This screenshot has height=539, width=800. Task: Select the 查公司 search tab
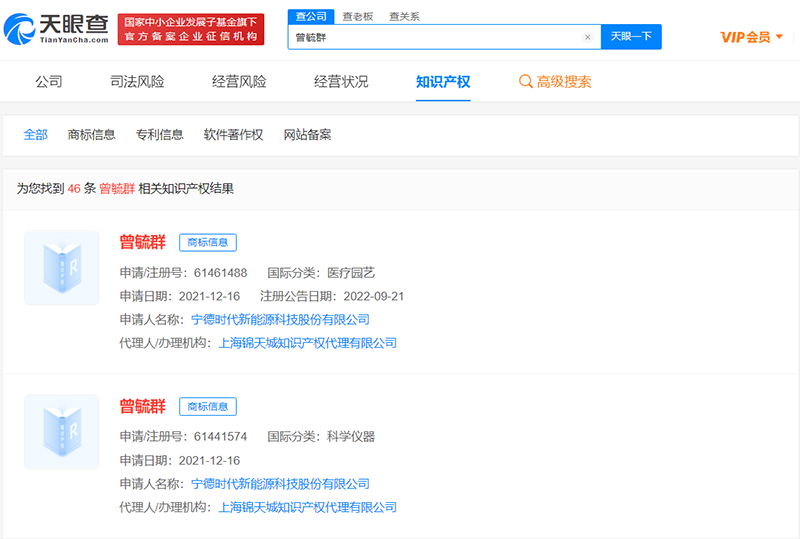point(311,16)
